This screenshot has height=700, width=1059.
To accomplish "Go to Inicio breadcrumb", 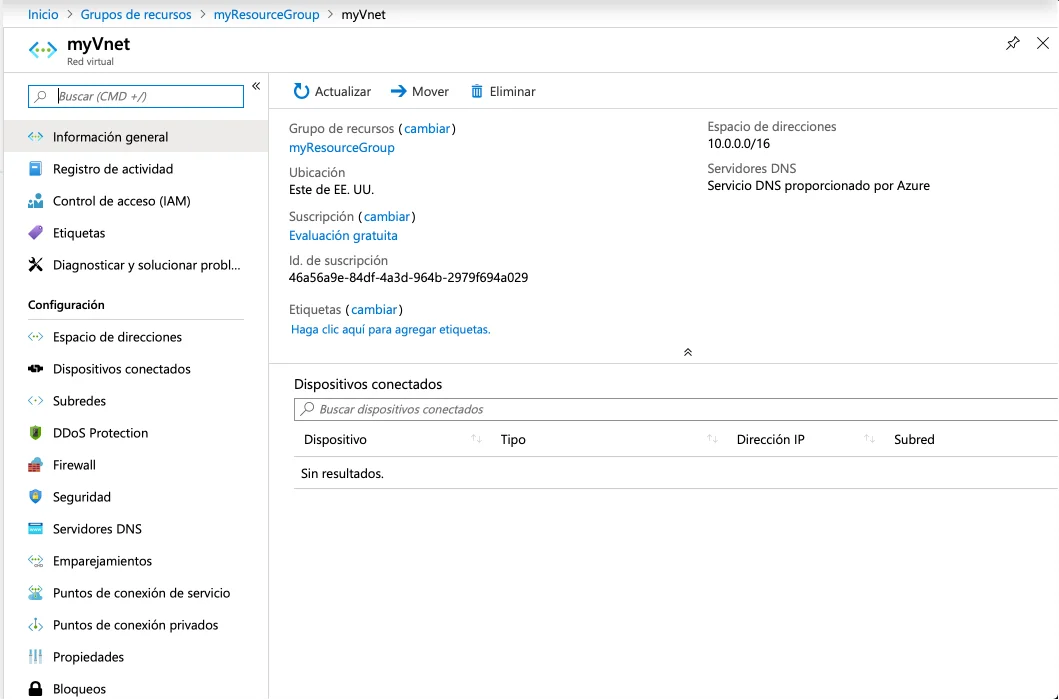I will (x=43, y=14).
